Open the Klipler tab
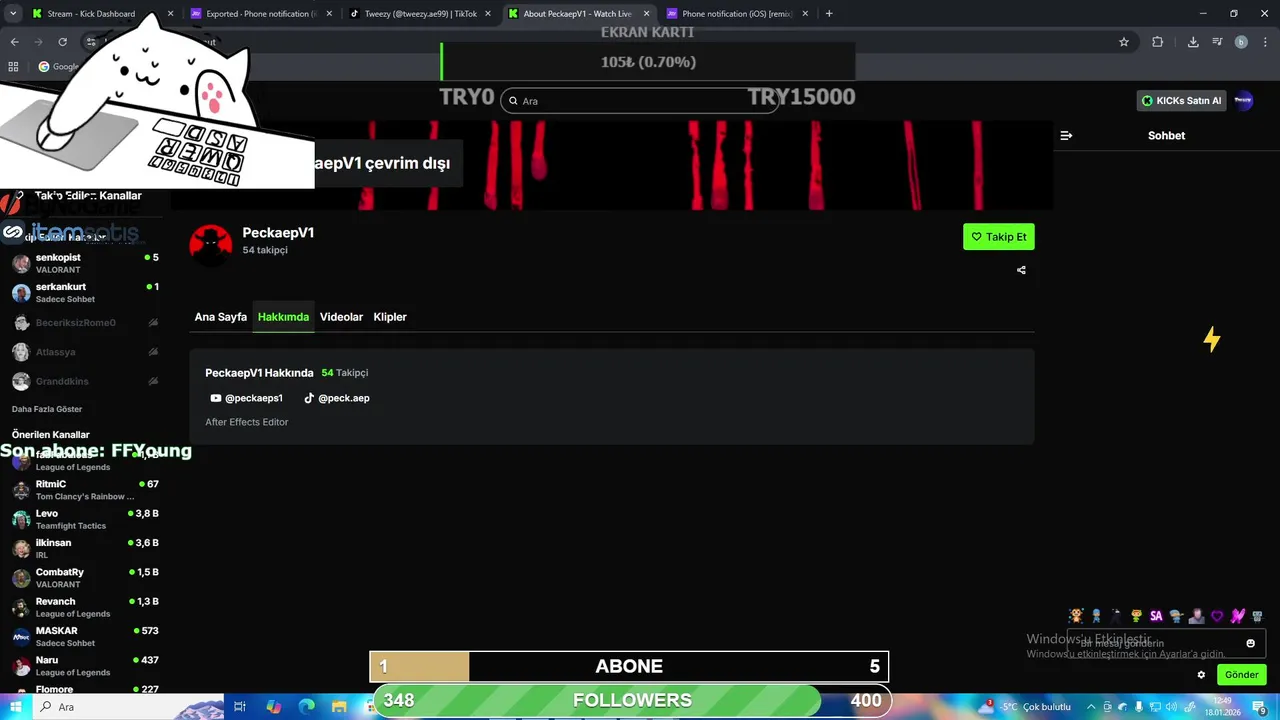This screenshot has width=1280, height=720. (390, 317)
